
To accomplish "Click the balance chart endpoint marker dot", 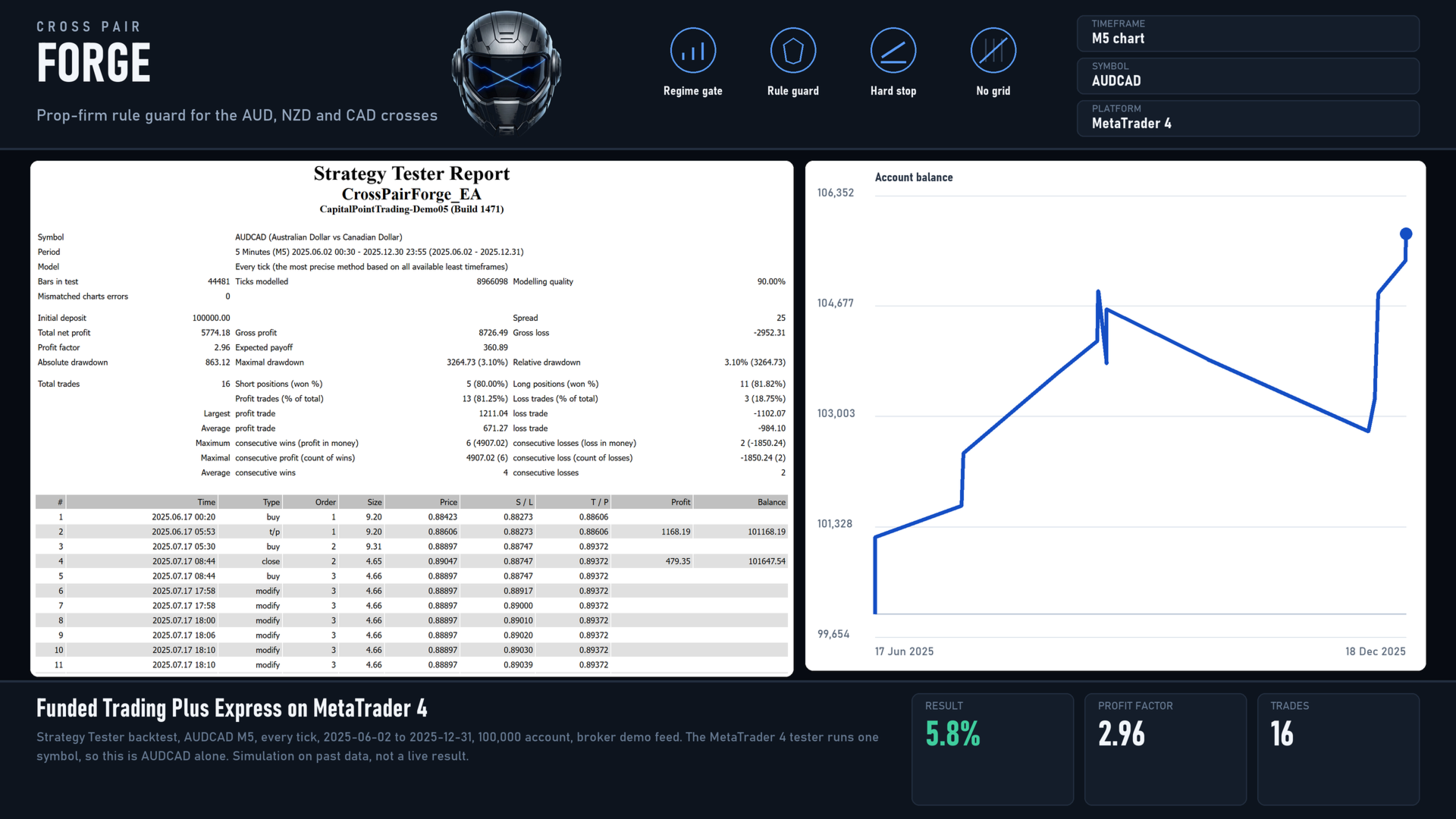I will pyautogui.click(x=1405, y=234).
